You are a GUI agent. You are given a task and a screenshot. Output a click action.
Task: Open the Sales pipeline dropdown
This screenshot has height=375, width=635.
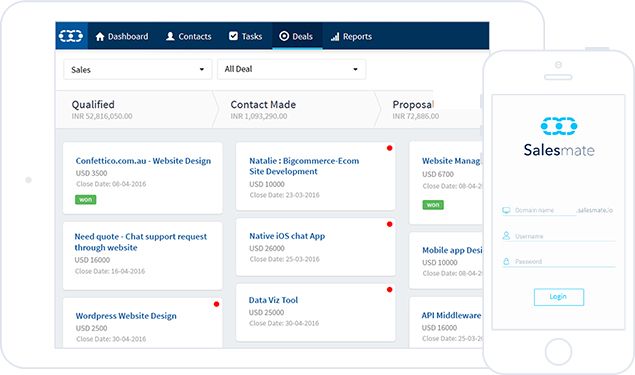coord(138,69)
